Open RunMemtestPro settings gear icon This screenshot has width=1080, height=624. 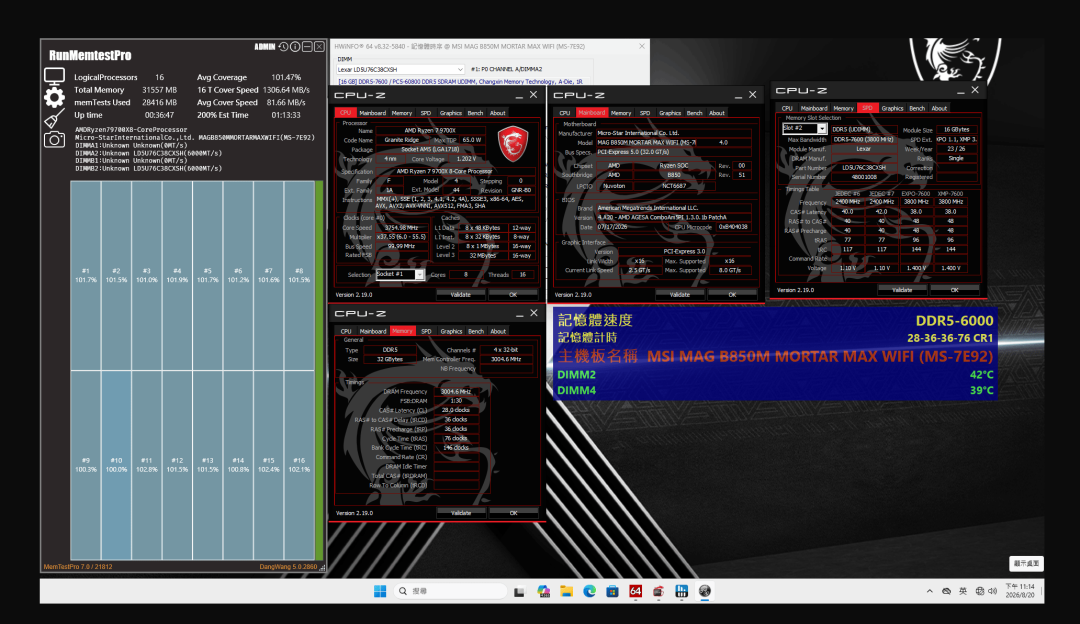(54, 97)
